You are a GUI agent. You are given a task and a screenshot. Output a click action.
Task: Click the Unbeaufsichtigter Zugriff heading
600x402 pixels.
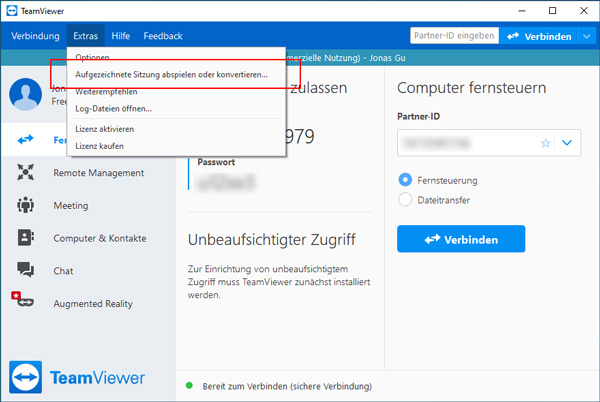271,240
